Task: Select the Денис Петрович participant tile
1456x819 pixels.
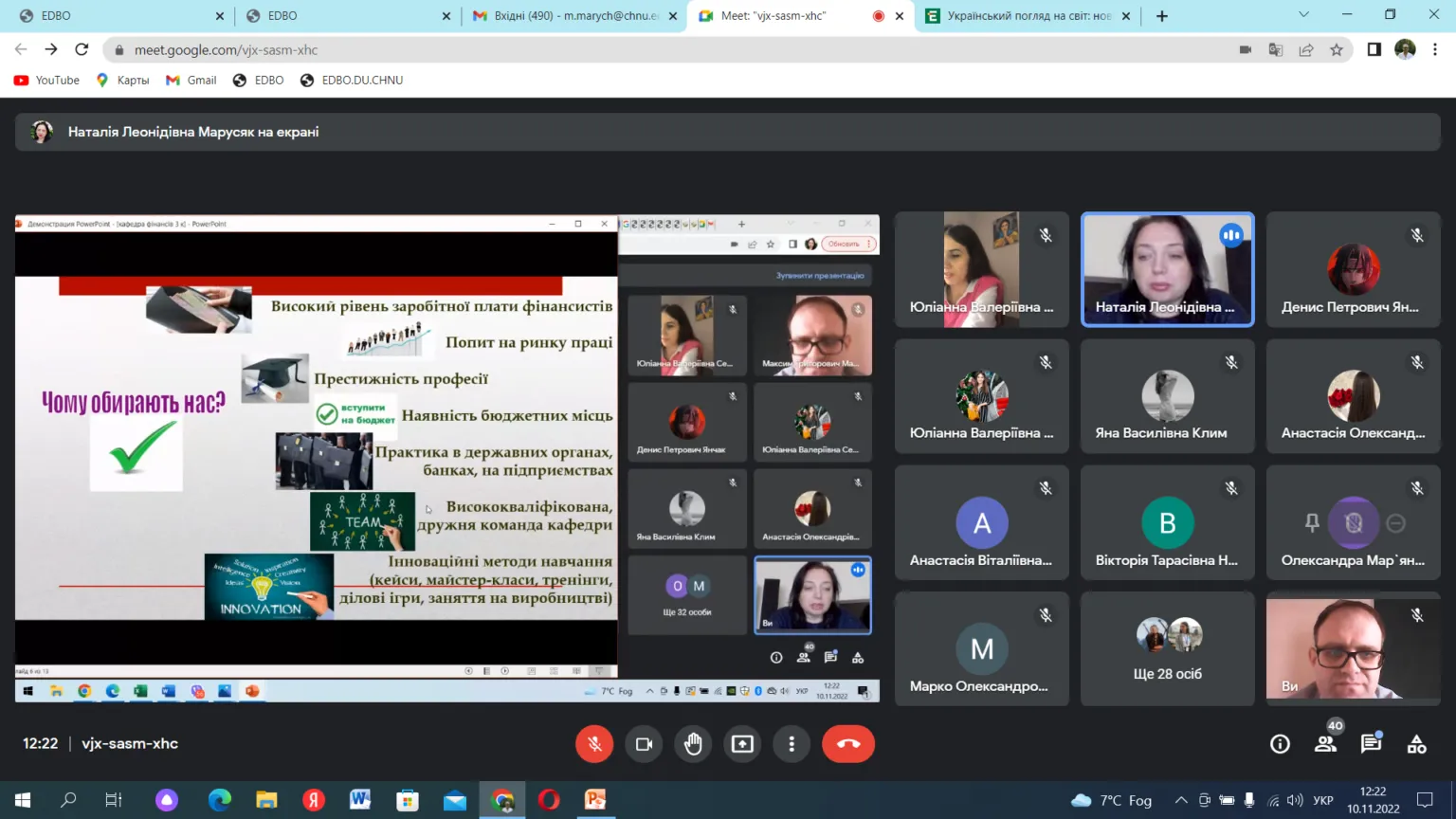Action: 1354,269
